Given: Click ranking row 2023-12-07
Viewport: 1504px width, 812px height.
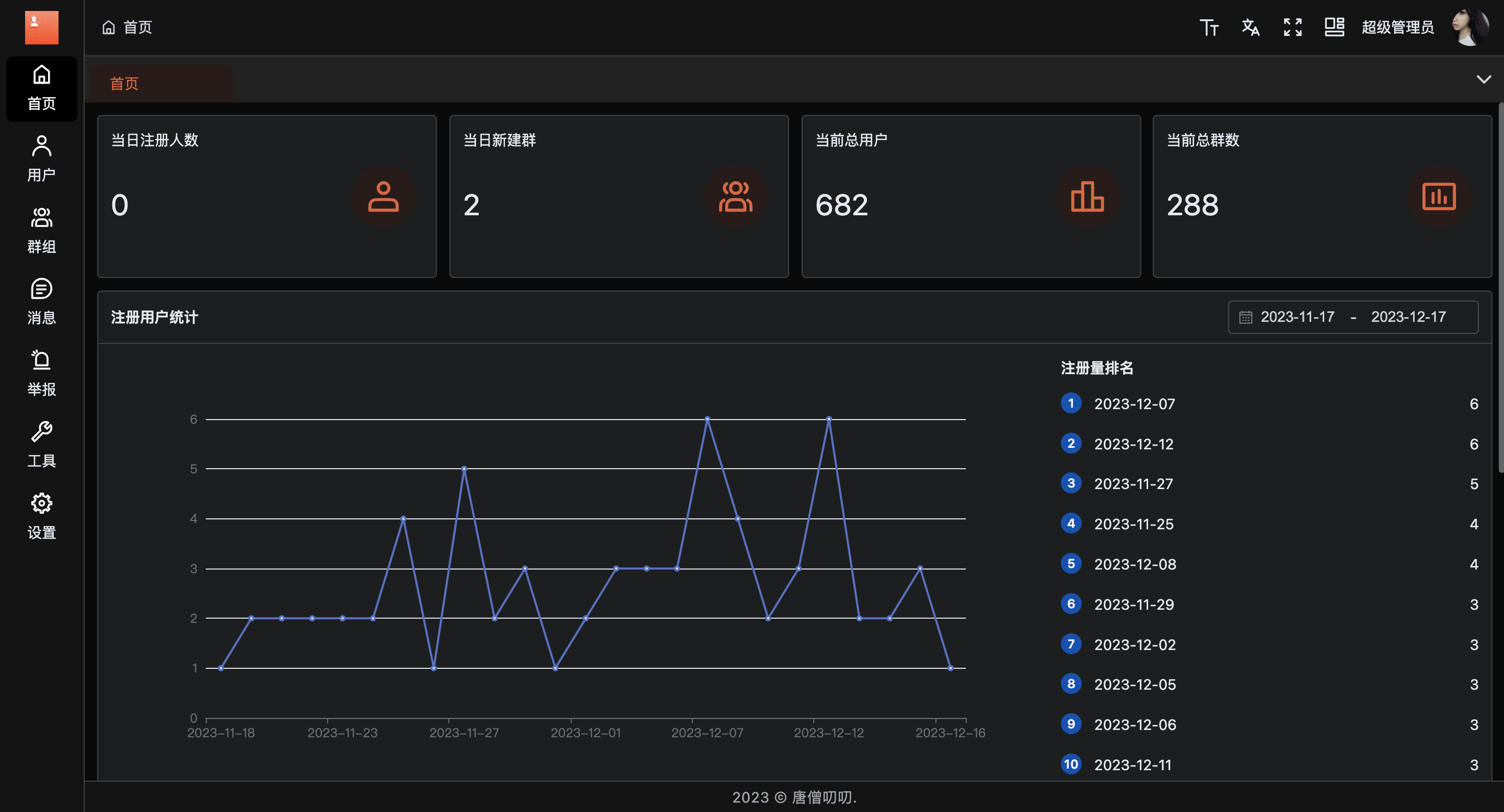Looking at the screenshot, I should tap(1270, 403).
